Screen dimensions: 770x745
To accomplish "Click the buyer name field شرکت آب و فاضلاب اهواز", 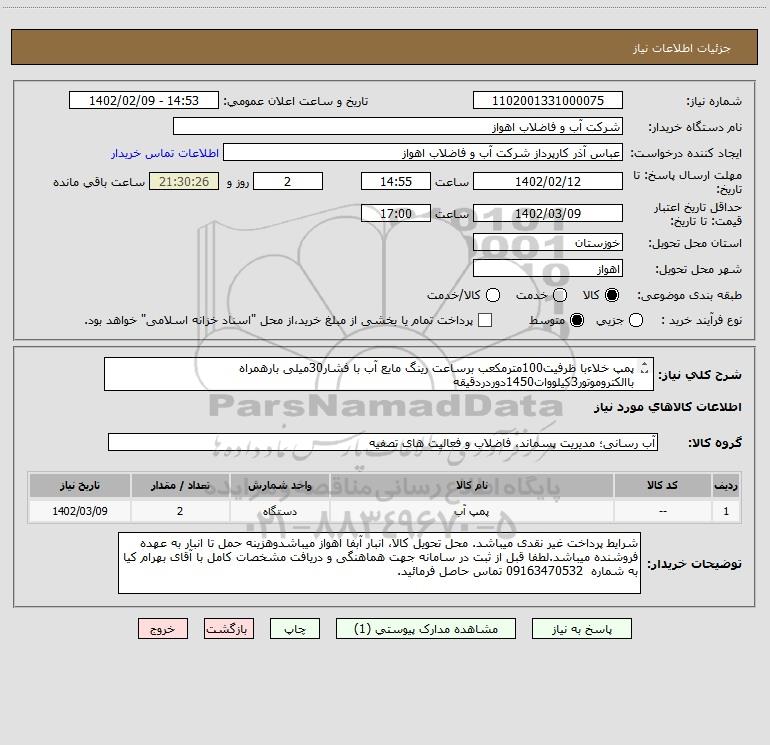I will pos(398,127).
